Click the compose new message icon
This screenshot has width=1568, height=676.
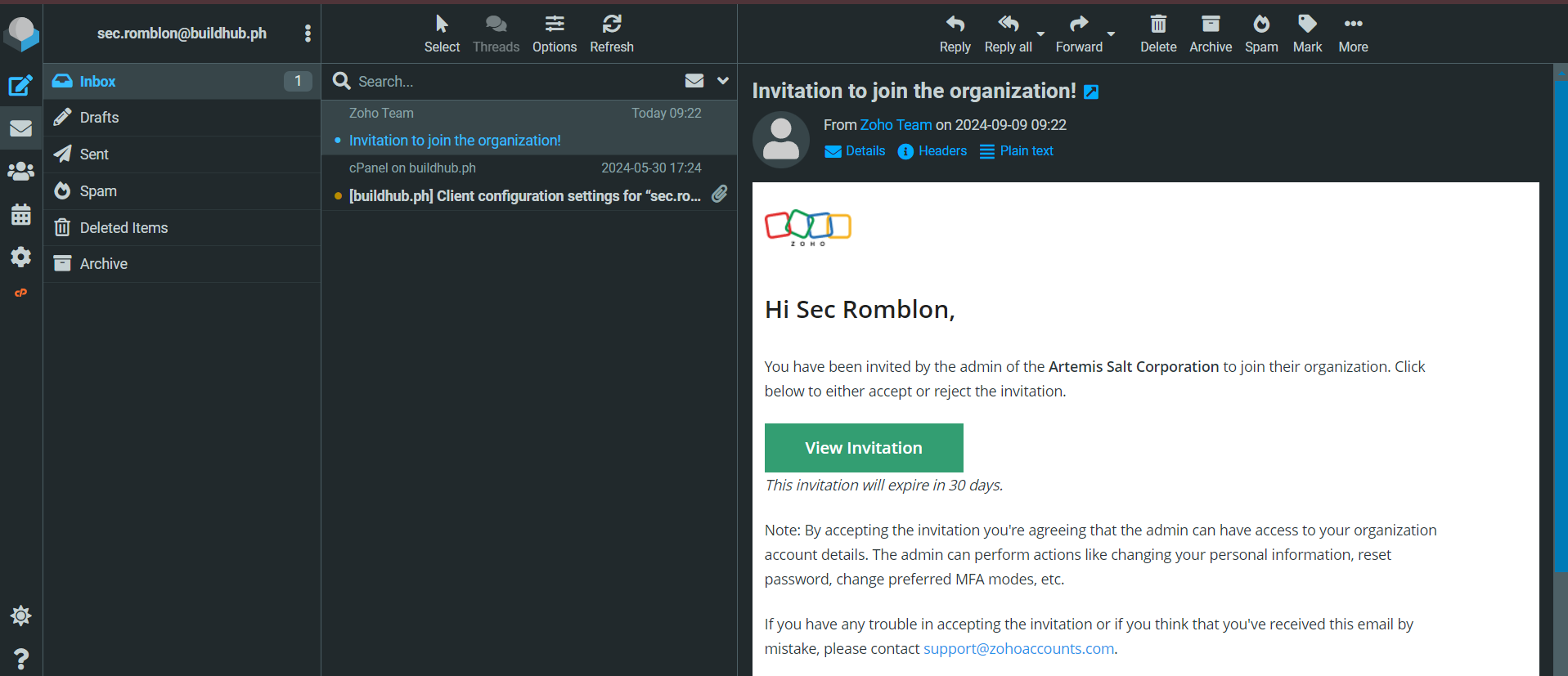coord(20,85)
